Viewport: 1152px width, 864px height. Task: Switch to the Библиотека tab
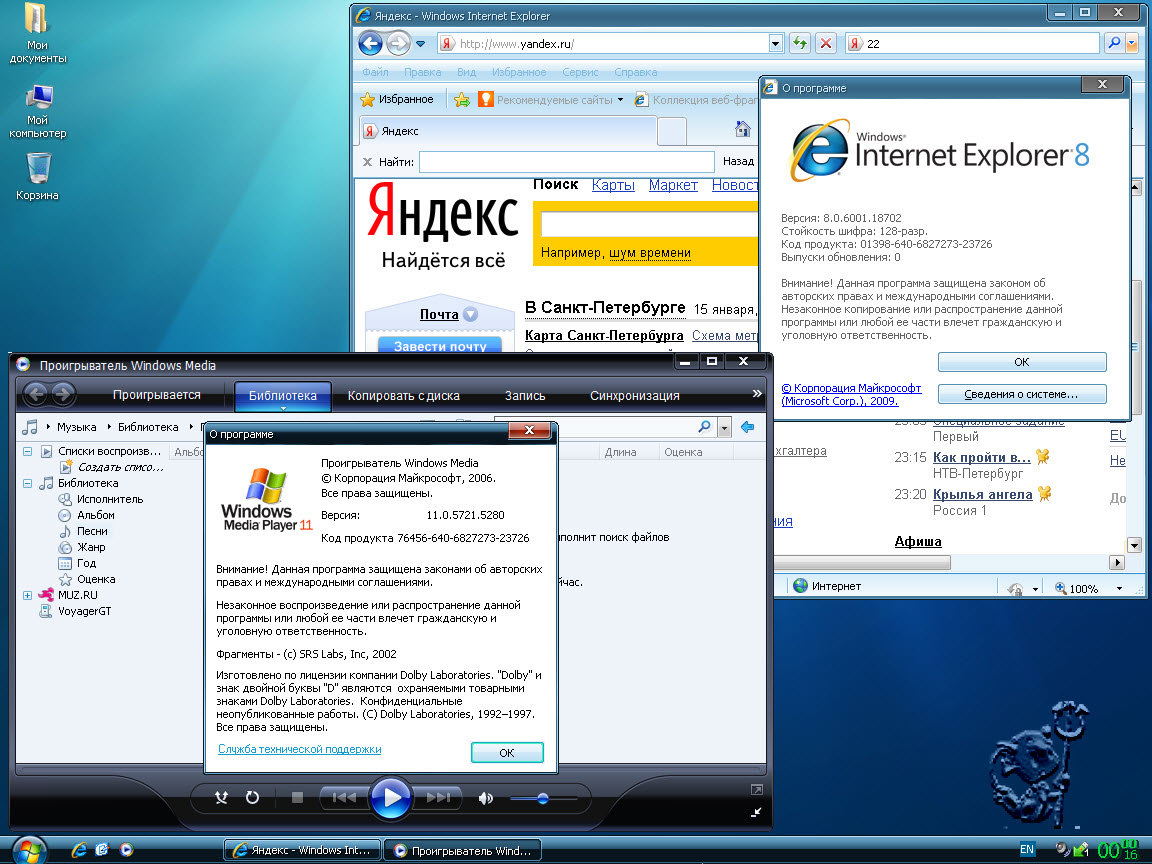click(x=283, y=395)
